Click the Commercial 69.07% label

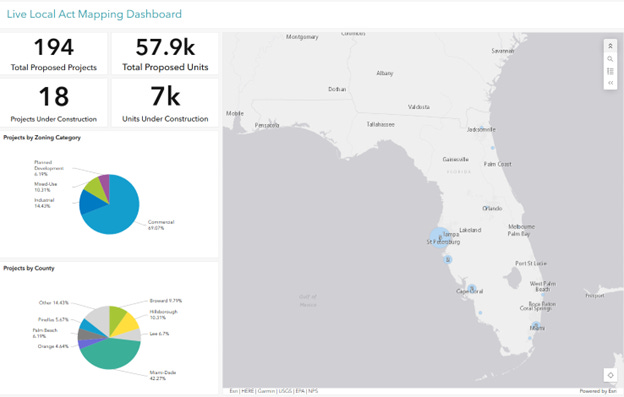coord(161,225)
